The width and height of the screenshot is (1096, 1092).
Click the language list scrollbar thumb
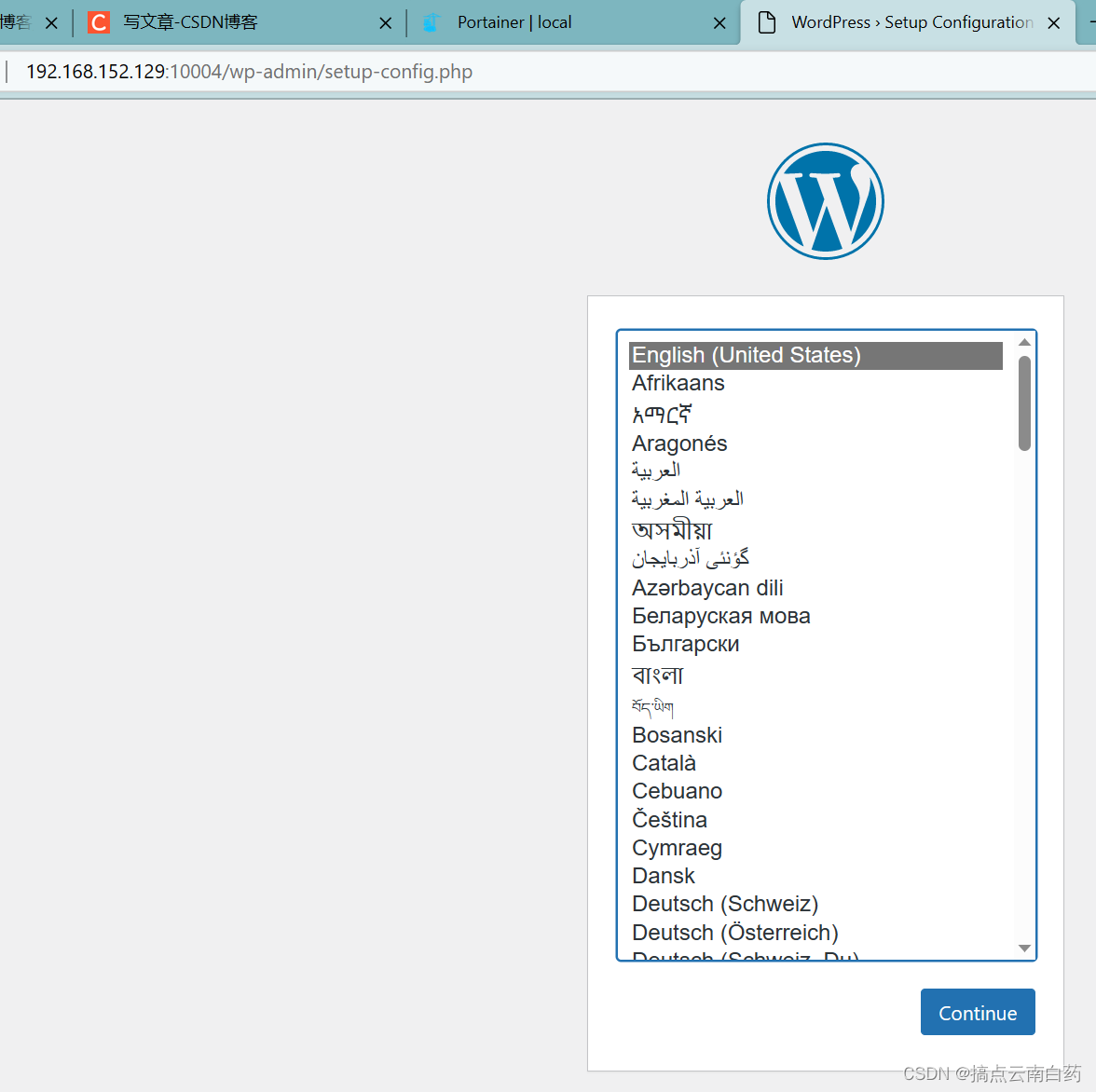coord(1025,403)
